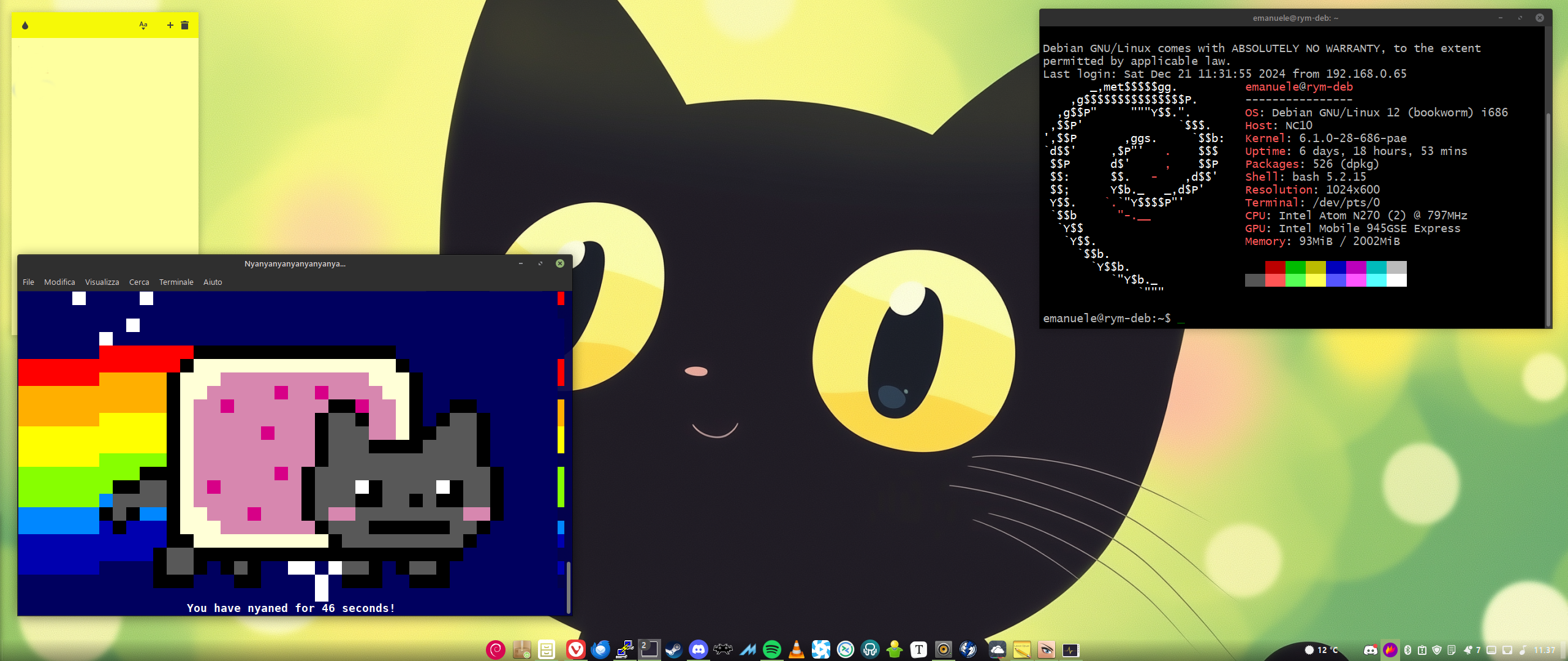Click the 'Packages: 526 (dpkg)' line
Image resolution: width=1568 pixels, height=661 pixels.
(x=1312, y=164)
